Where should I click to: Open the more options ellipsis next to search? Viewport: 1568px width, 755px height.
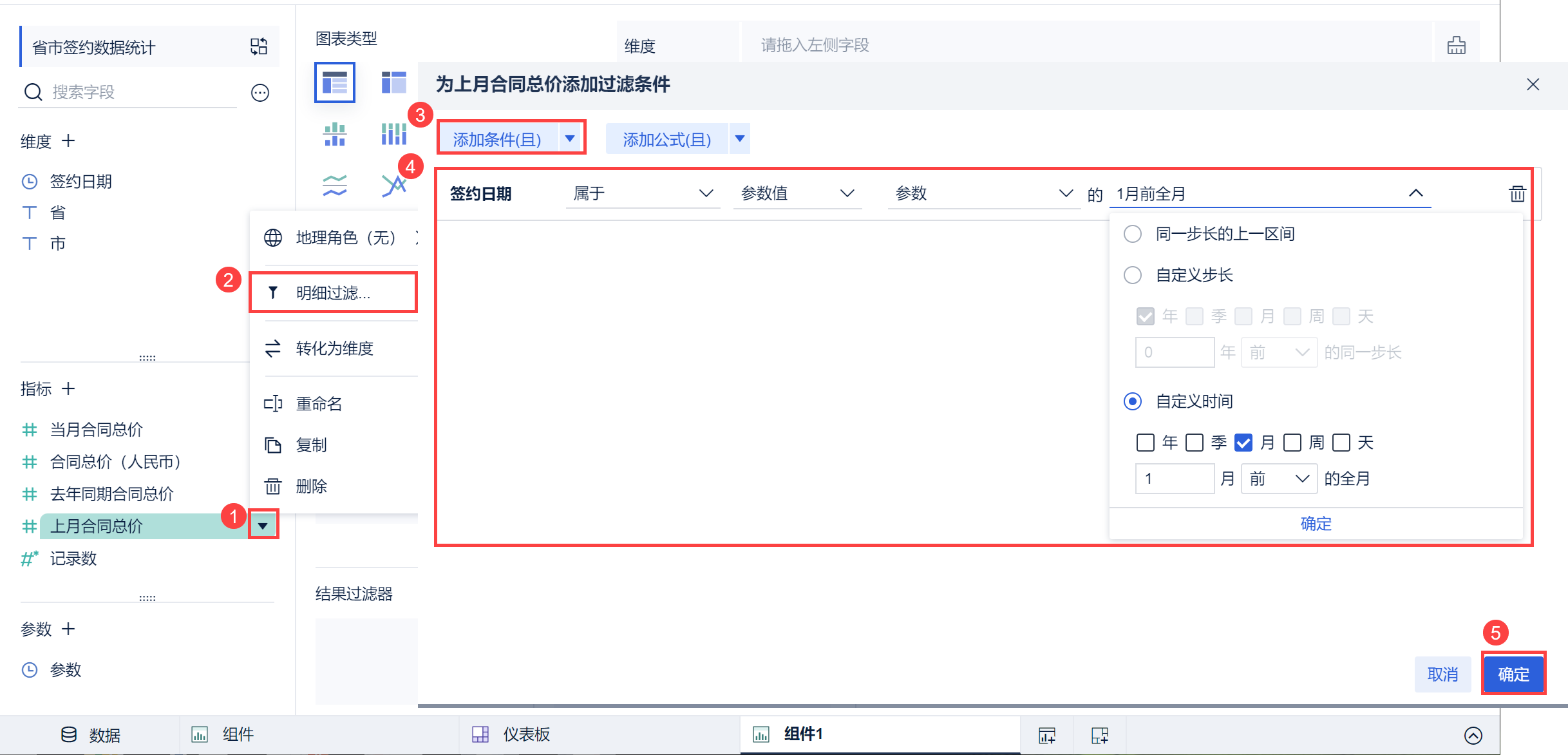click(x=260, y=93)
